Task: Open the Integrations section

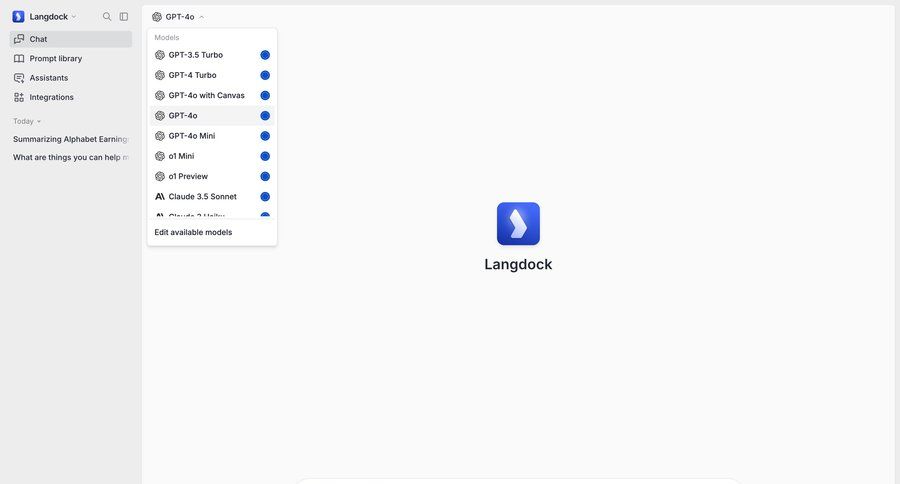Action: 71,98
